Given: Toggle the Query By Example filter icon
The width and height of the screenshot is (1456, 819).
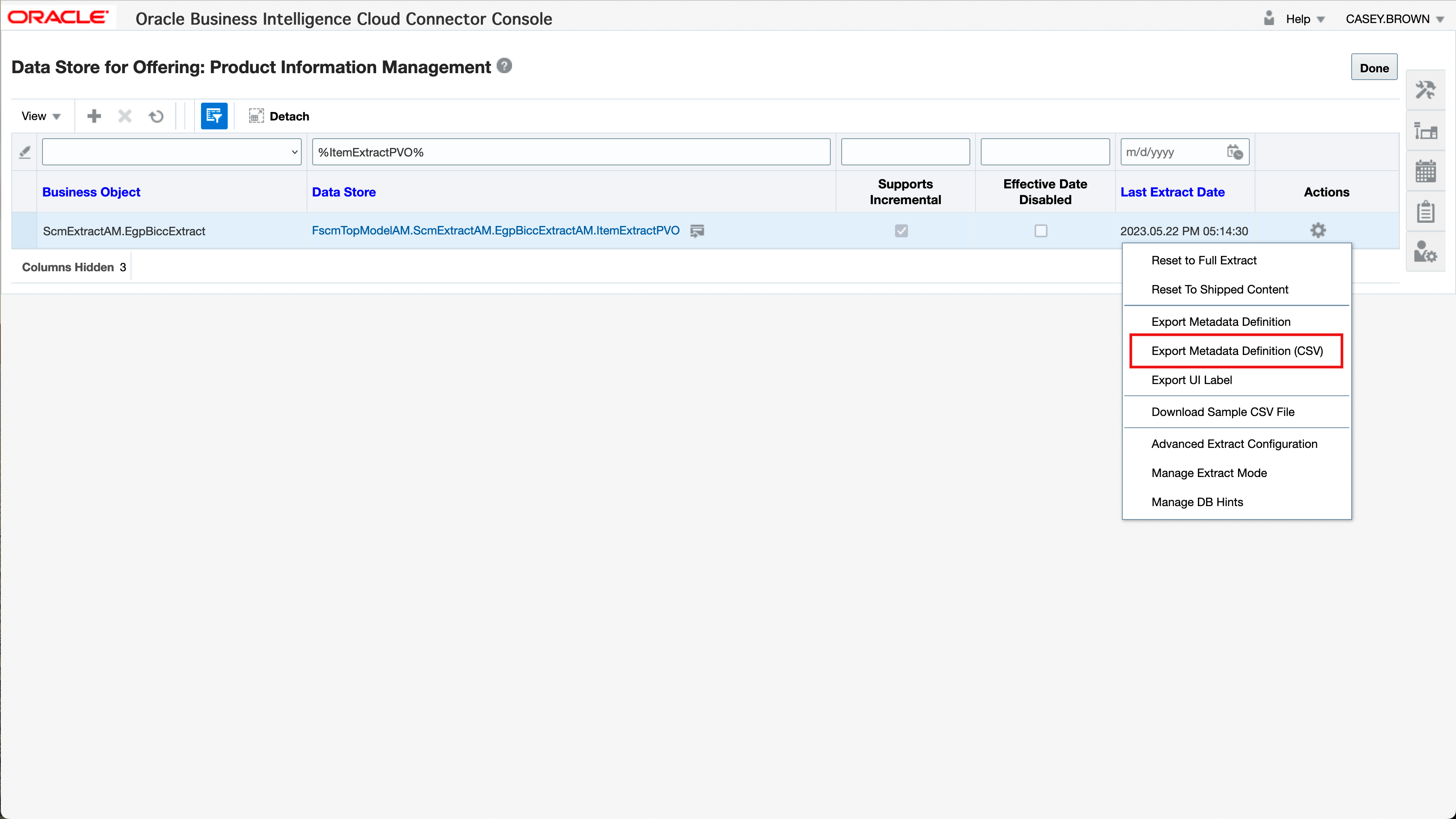Looking at the screenshot, I should 214,116.
